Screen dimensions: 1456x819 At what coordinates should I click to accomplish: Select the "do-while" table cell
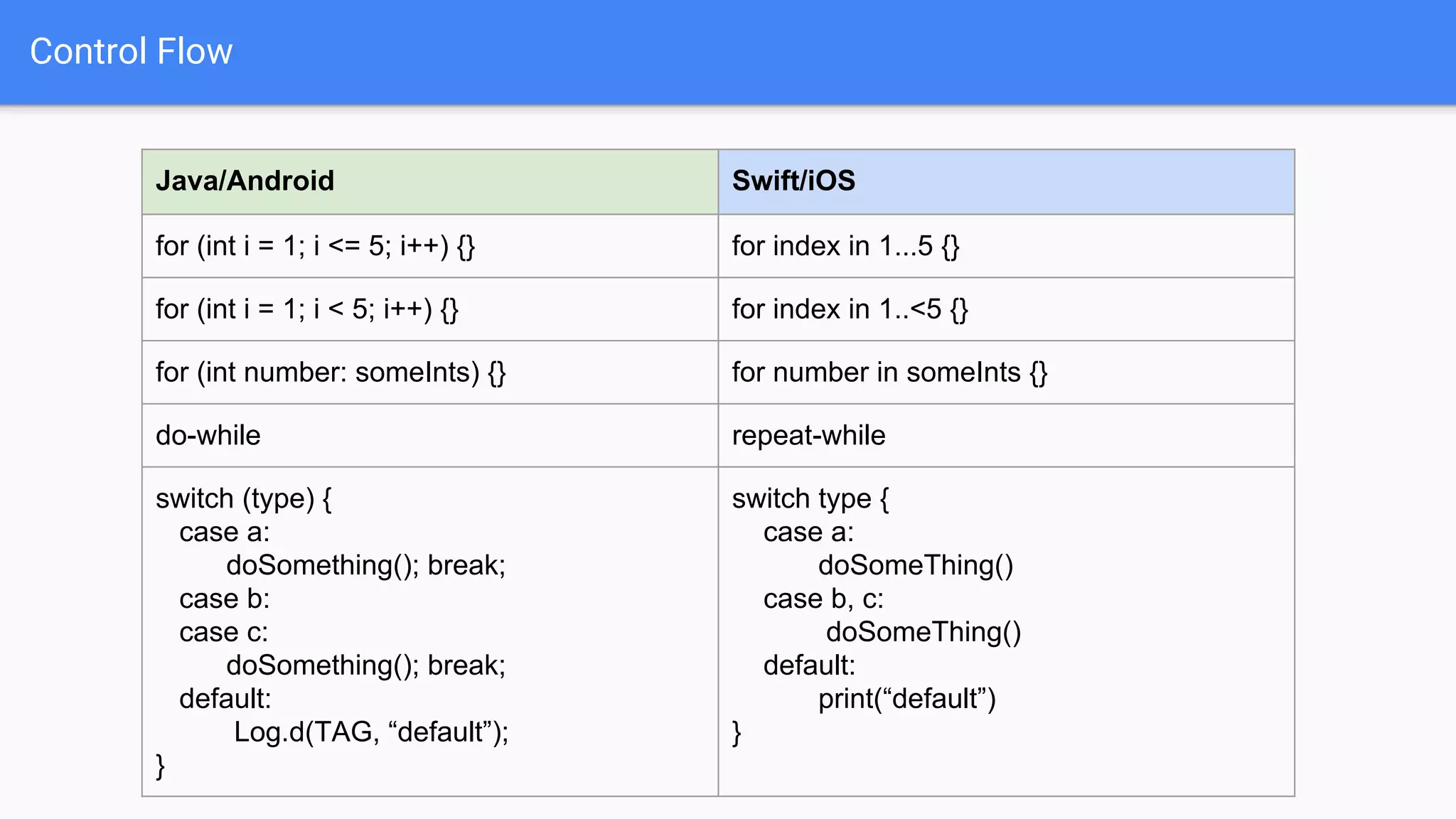208,436
